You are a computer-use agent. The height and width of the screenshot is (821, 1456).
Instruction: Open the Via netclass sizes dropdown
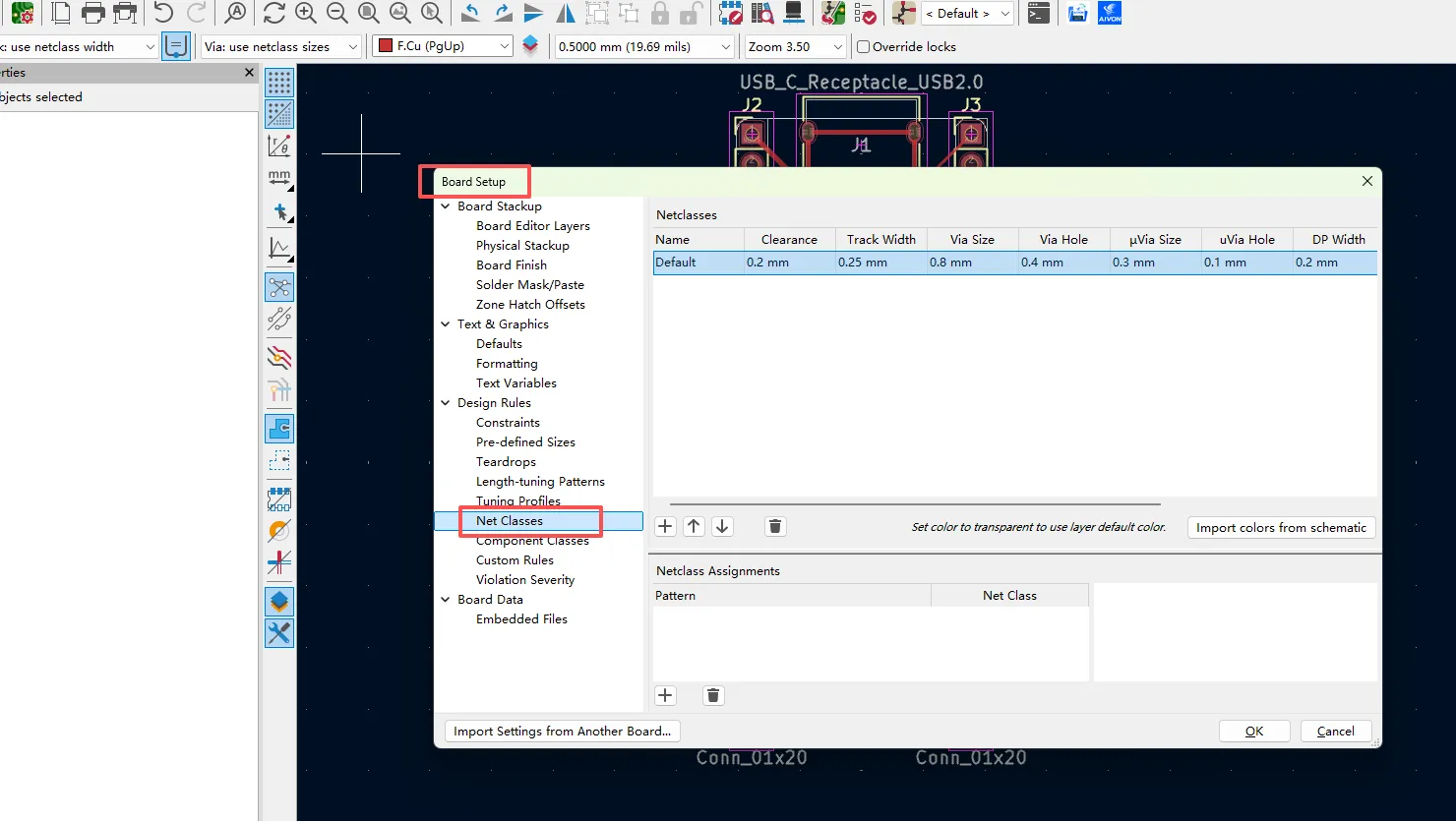281,46
